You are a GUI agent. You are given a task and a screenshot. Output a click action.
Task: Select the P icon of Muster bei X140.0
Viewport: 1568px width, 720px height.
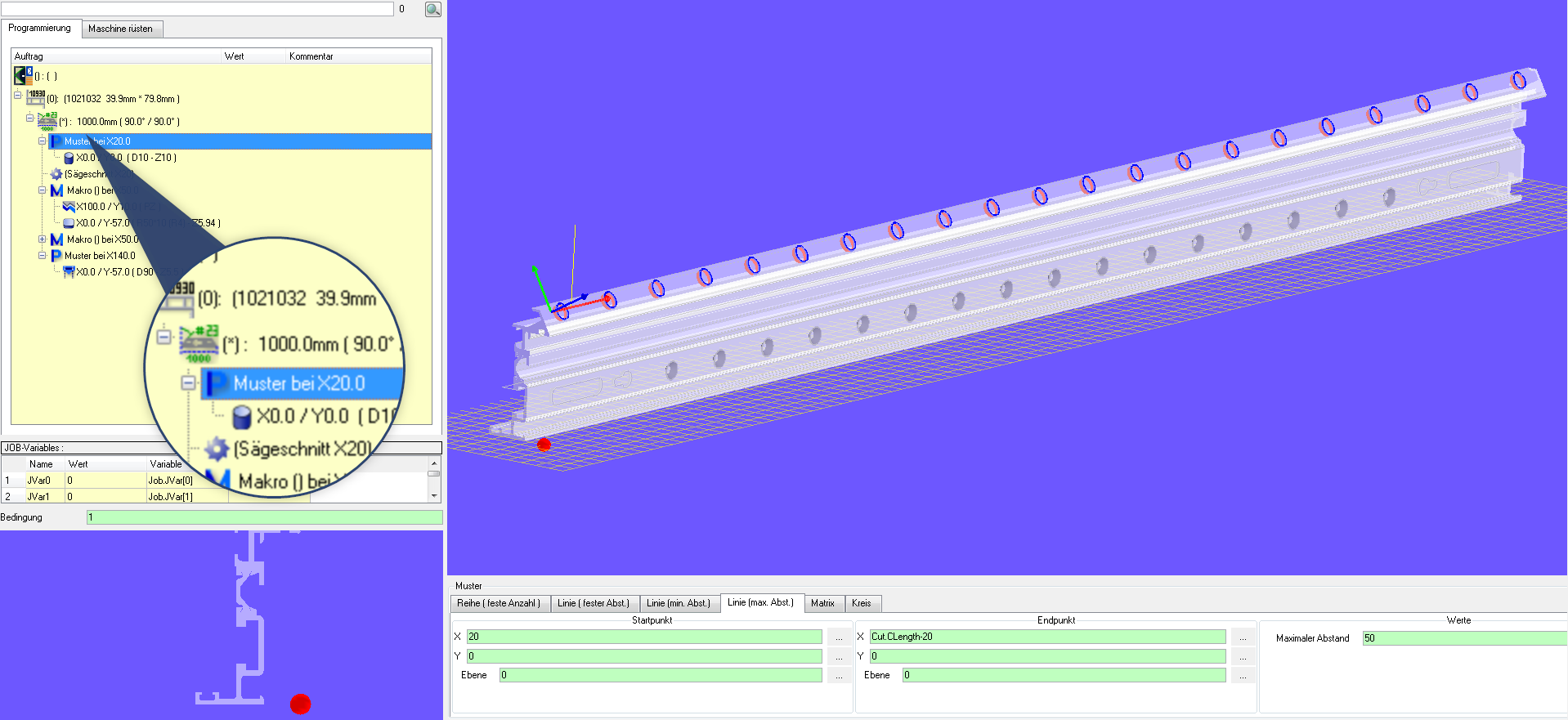point(56,256)
